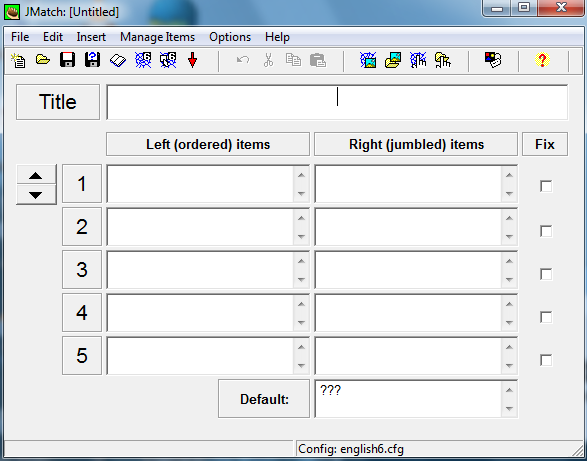Create a new file with toolbar icon
Screen dimensions: 587x461
point(18,60)
